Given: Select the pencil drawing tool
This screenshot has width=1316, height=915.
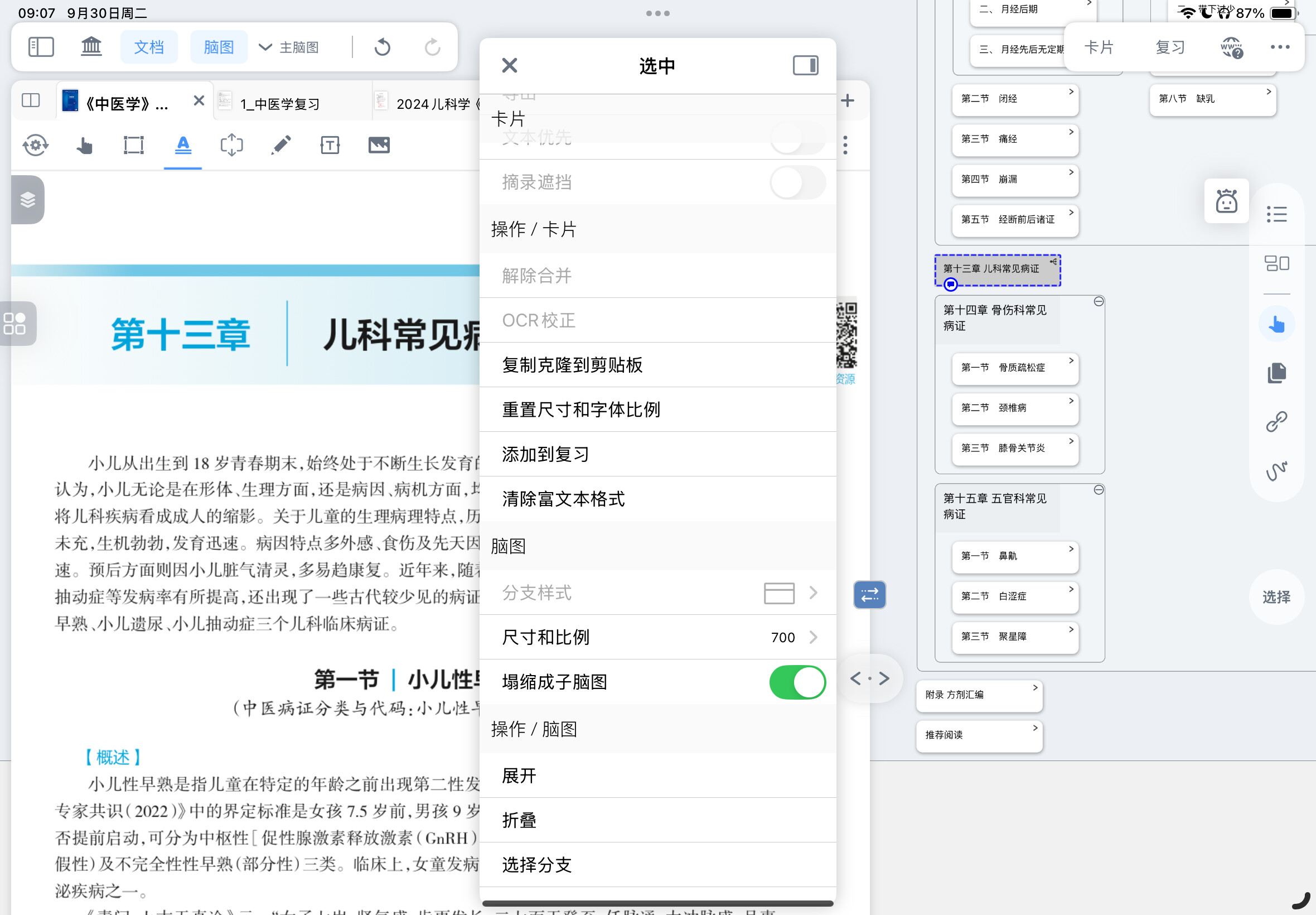Looking at the screenshot, I should pos(280,146).
